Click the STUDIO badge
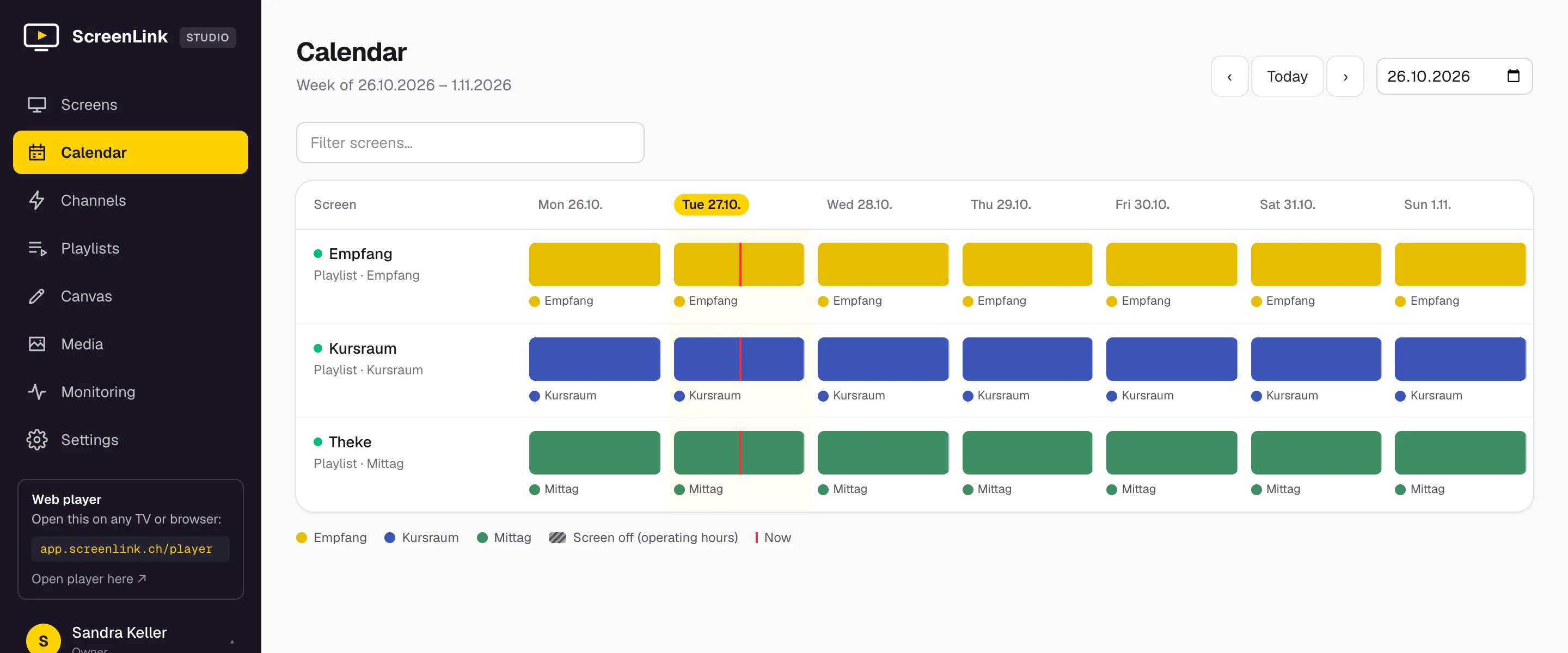The height and width of the screenshot is (653, 1568). point(207,37)
